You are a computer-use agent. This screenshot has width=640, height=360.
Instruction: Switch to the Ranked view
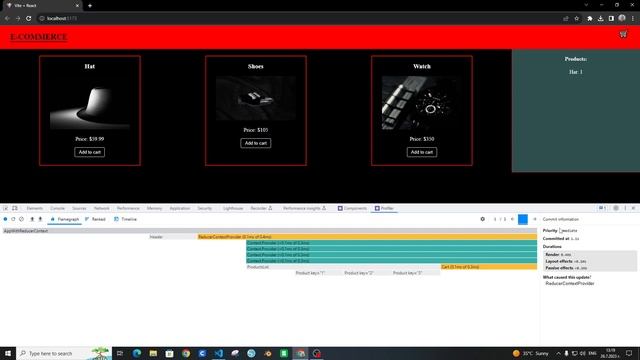[x=95, y=219]
